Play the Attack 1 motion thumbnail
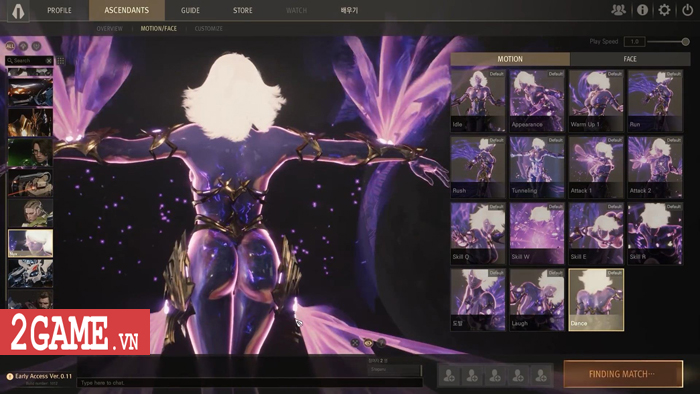The height and width of the screenshot is (394, 700). click(596, 167)
